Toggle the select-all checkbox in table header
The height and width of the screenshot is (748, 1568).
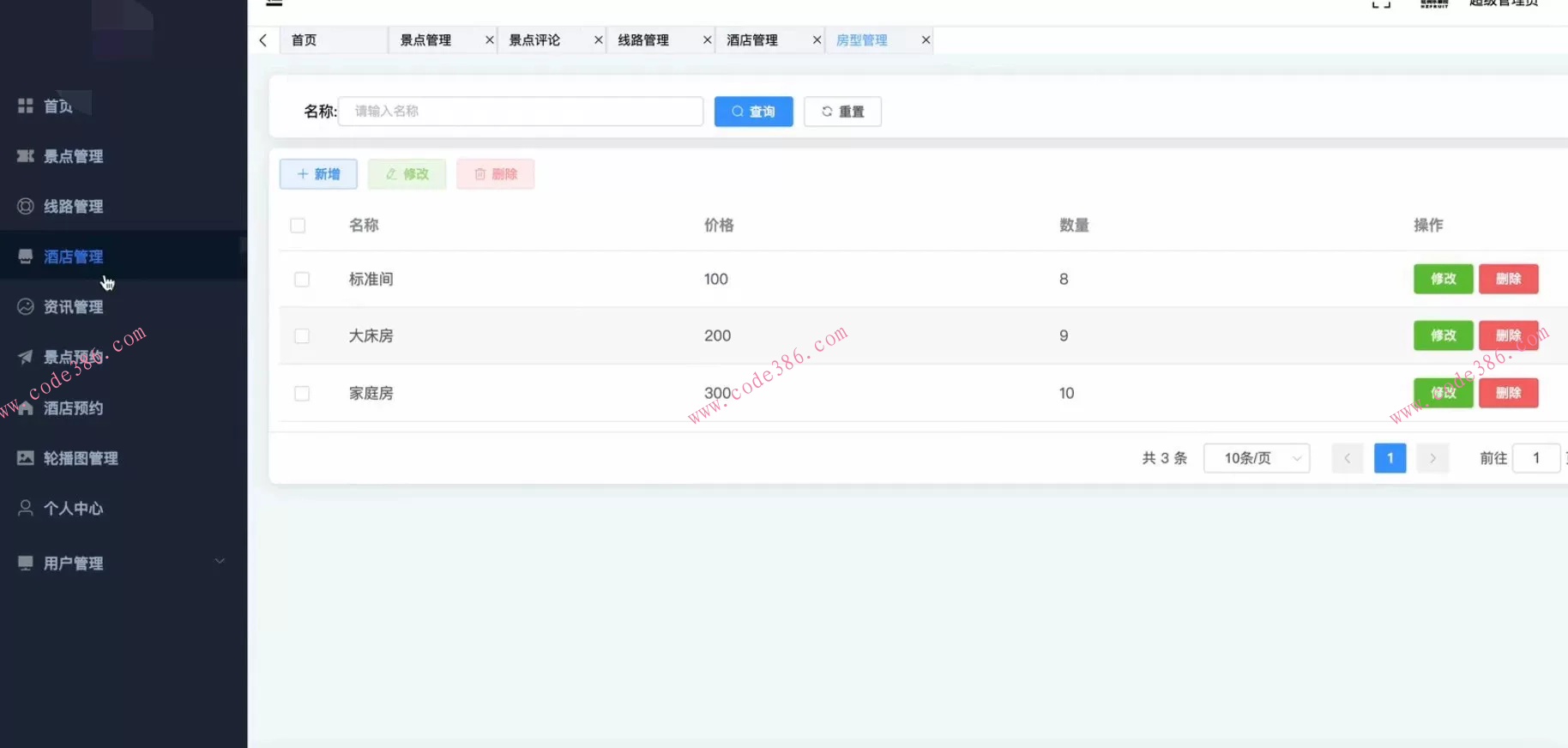point(298,226)
